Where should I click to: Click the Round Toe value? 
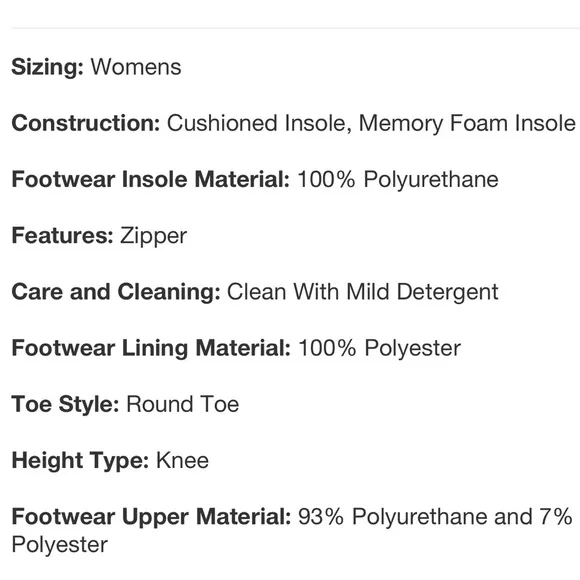pyautogui.click(x=183, y=404)
